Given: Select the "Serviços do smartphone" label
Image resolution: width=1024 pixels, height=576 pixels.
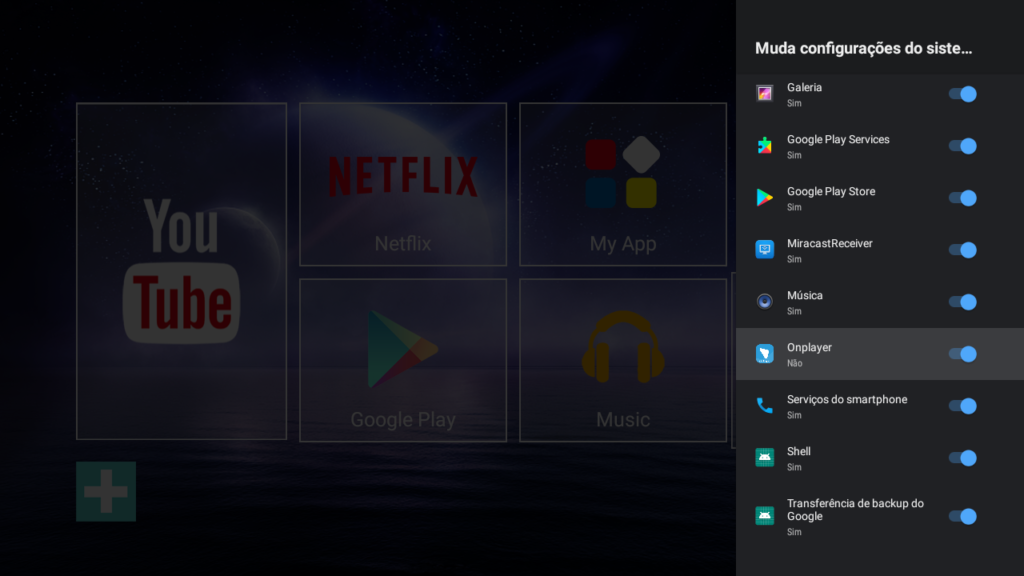Looking at the screenshot, I should [847, 399].
